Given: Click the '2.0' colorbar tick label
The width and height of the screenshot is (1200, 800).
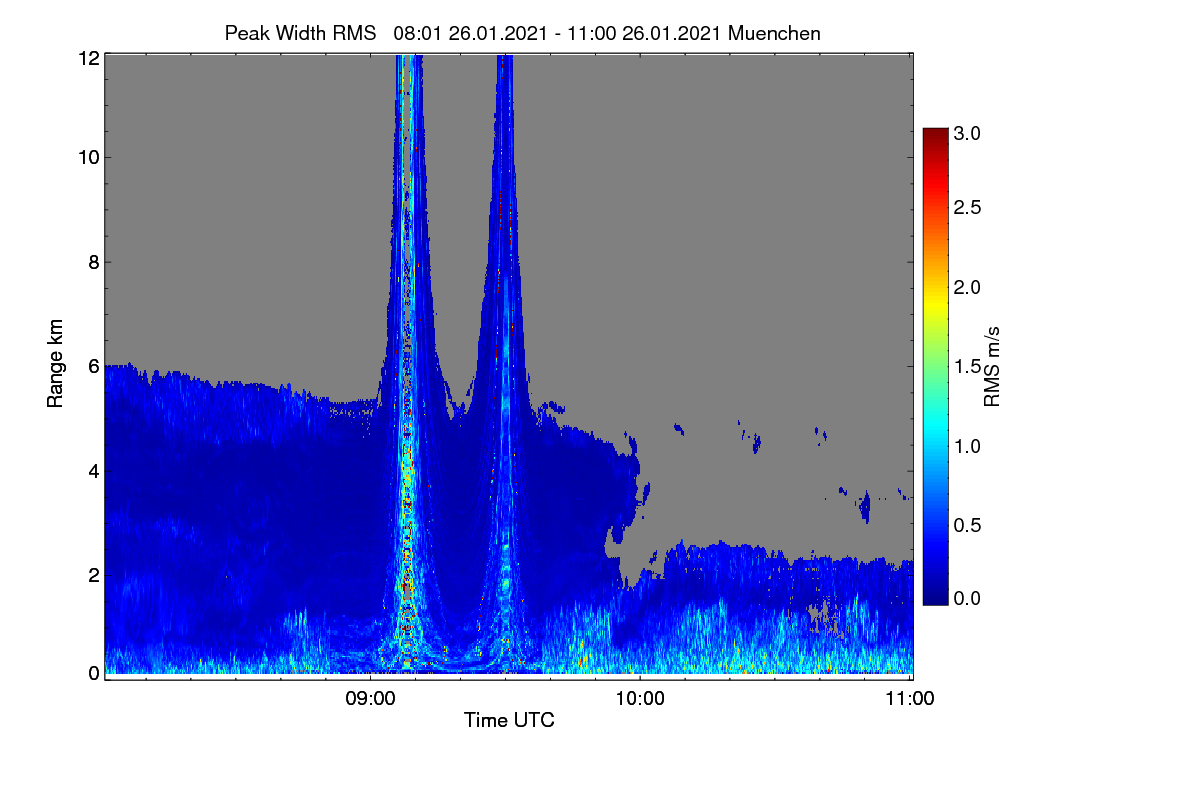Looking at the screenshot, I should pyautogui.click(x=968, y=287).
